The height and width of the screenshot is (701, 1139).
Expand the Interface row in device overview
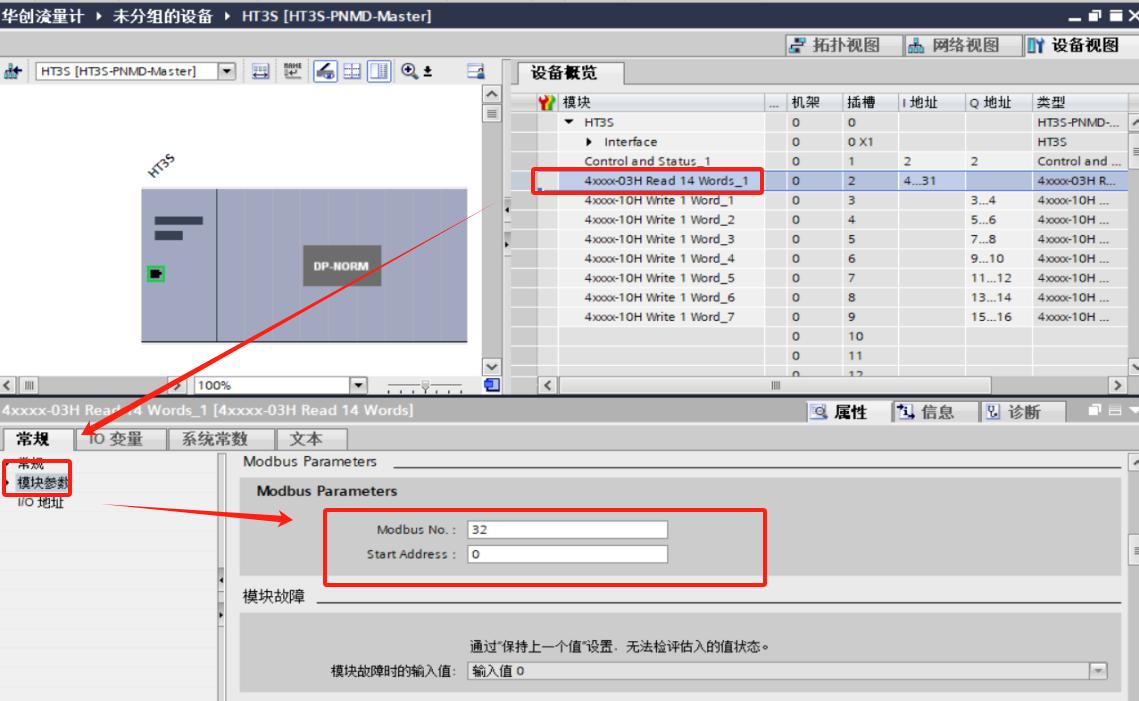pyautogui.click(x=589, y=142)
